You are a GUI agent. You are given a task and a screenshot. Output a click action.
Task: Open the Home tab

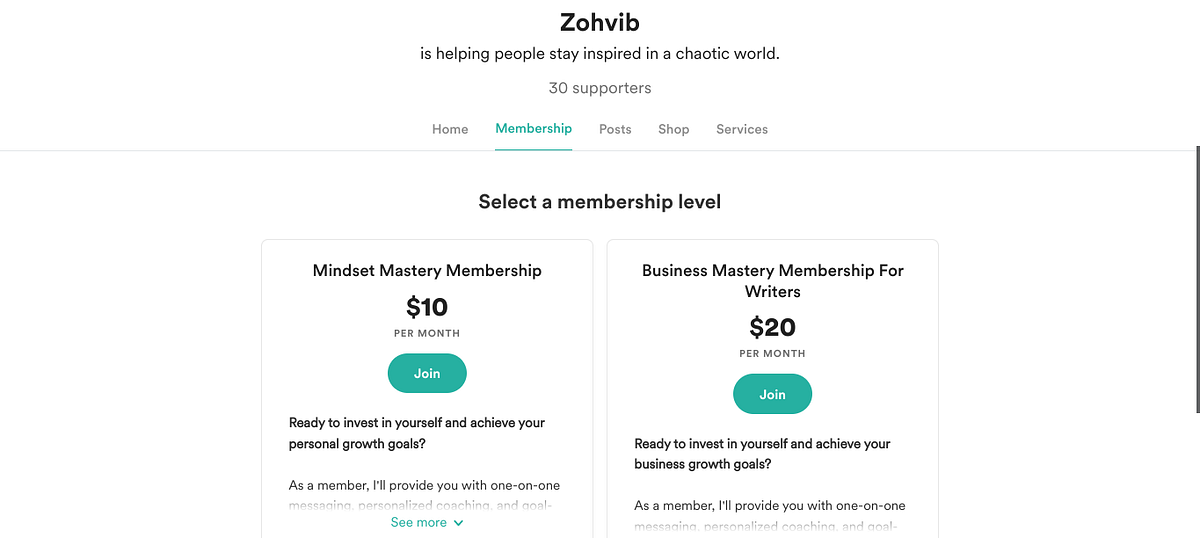450,129
